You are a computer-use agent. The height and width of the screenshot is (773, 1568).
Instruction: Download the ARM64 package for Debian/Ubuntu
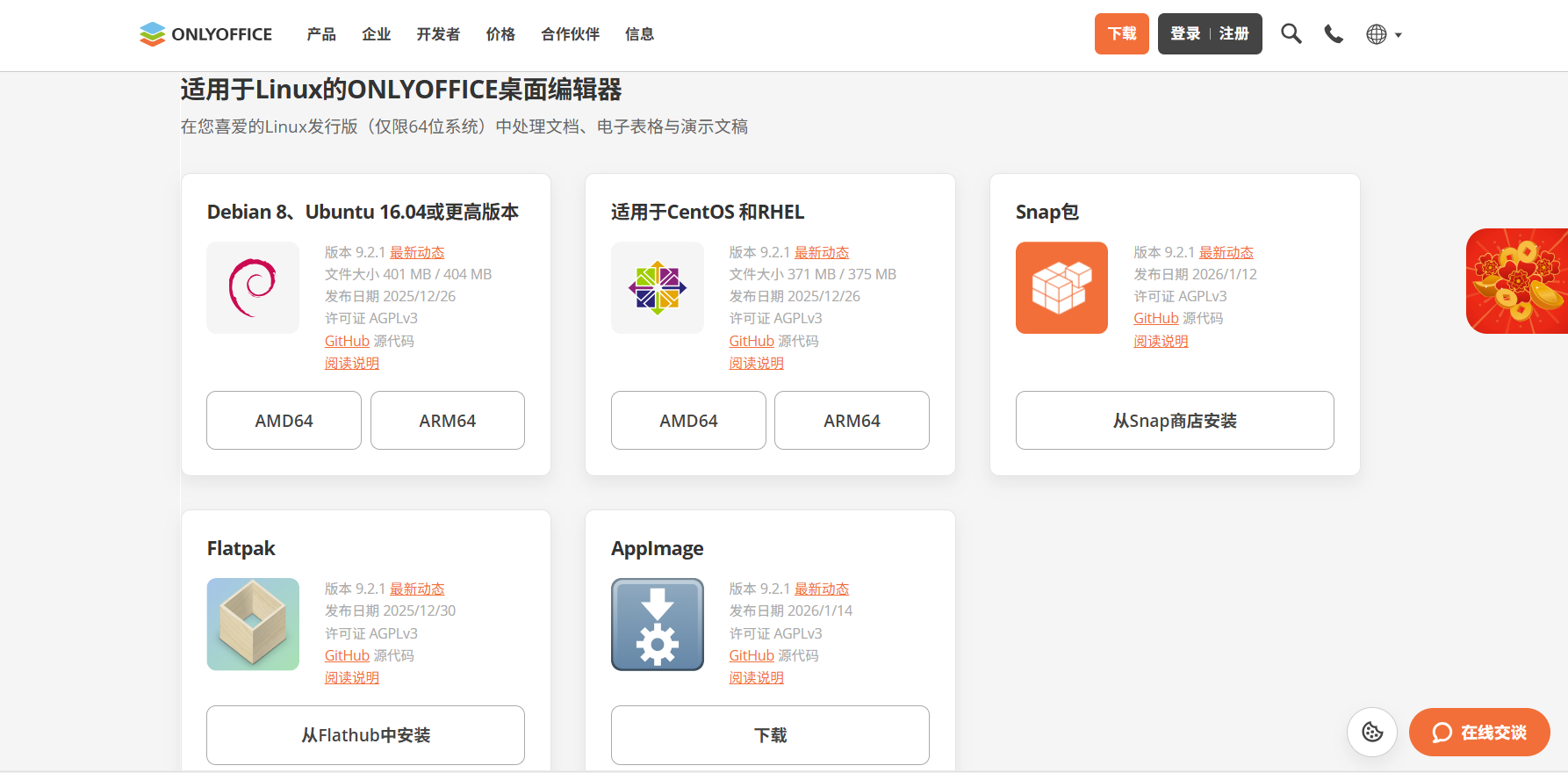point(448,421)
